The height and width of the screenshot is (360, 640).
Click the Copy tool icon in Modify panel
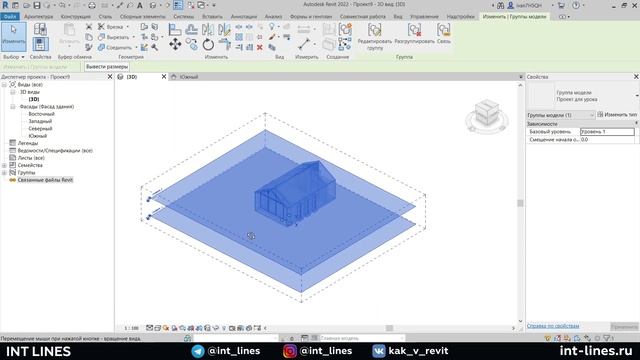click(191, 44)
